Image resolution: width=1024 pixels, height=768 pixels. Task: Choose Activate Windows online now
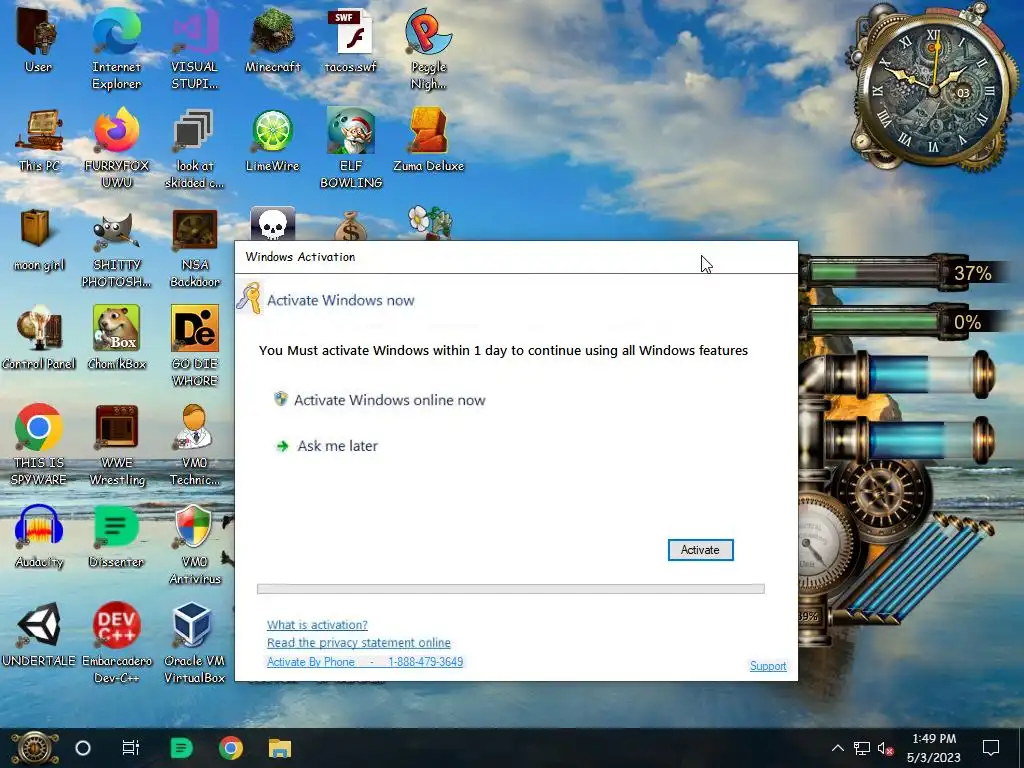(x=380, y=400)
